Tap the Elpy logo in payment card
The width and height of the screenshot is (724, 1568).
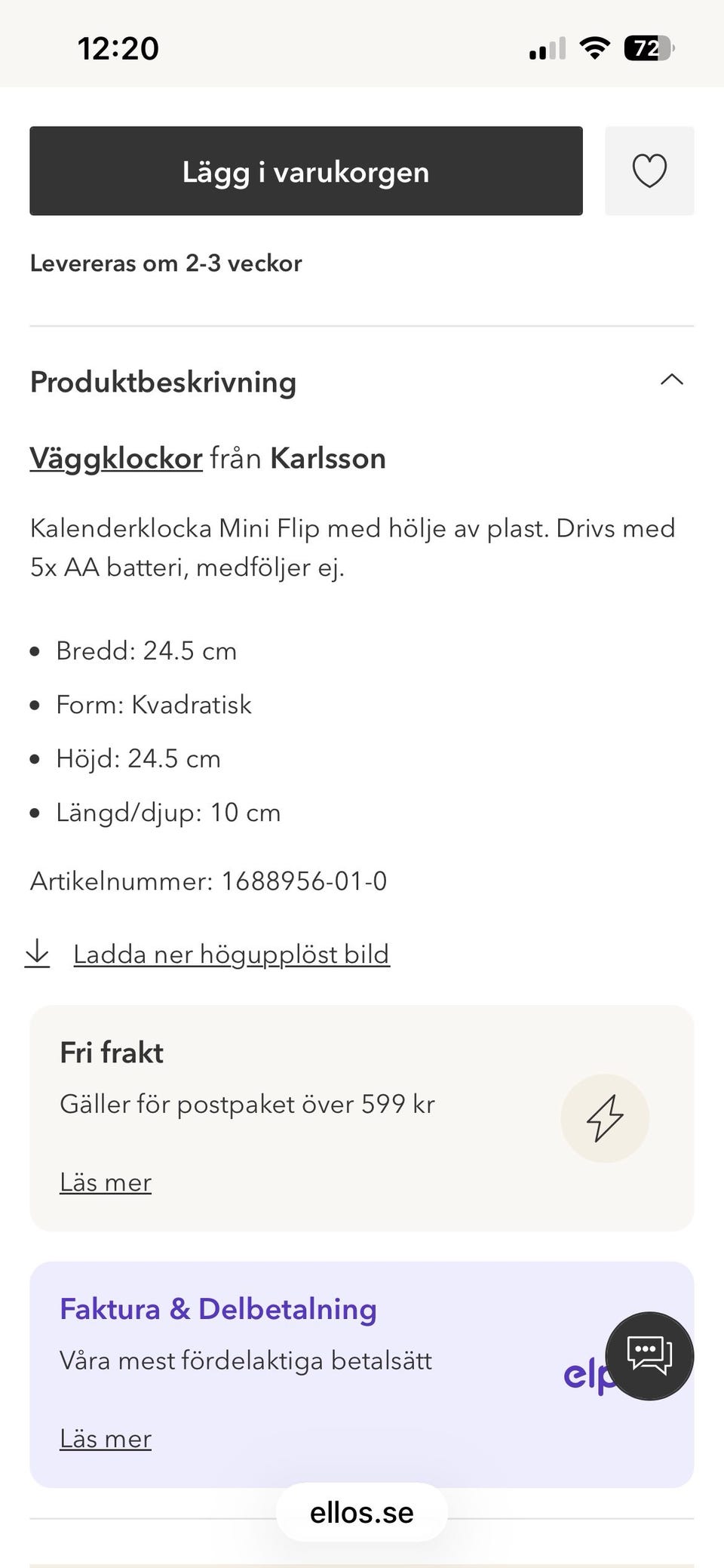point(587,1377)
